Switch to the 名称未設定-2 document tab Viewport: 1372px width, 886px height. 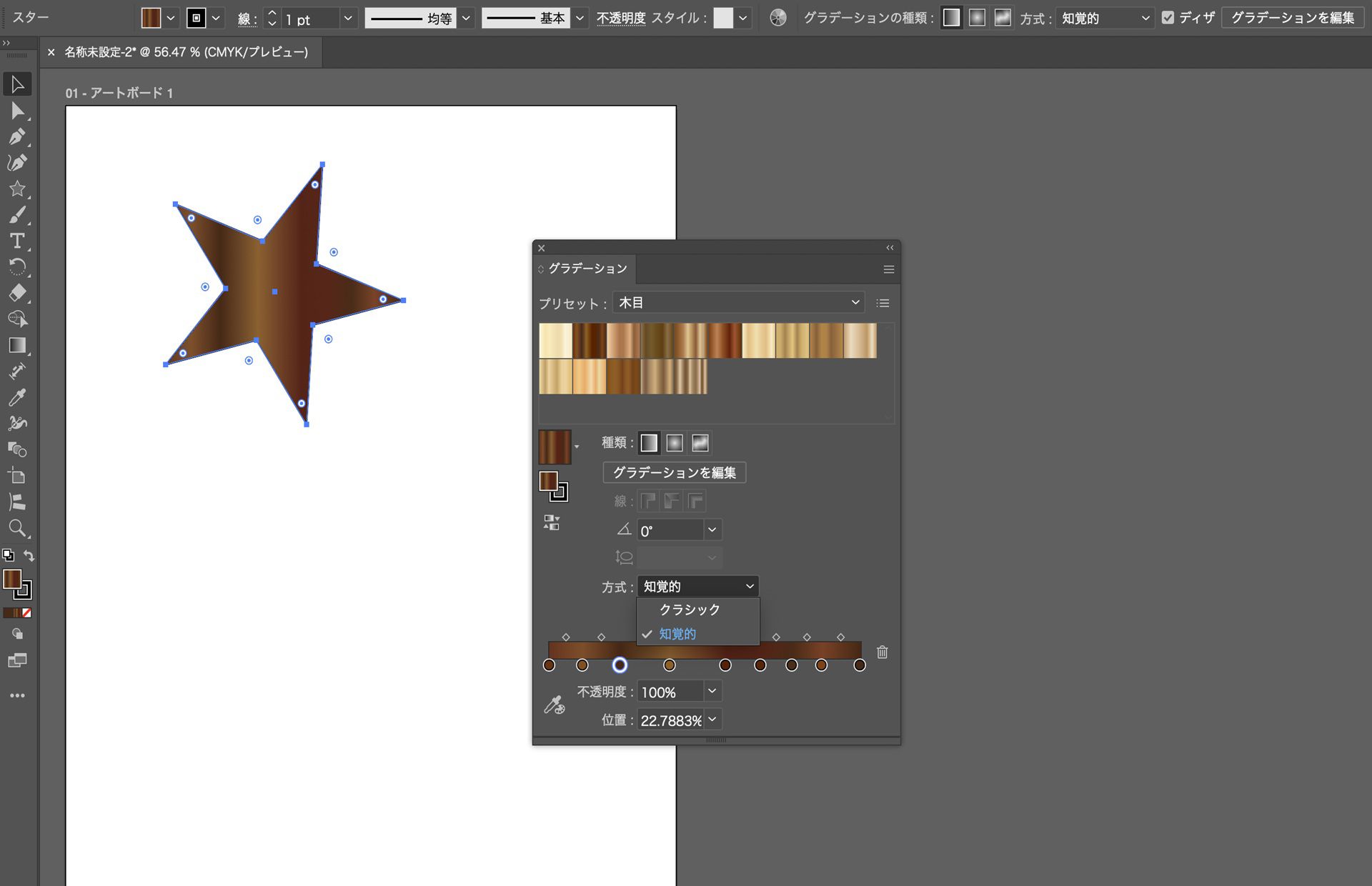184,51
